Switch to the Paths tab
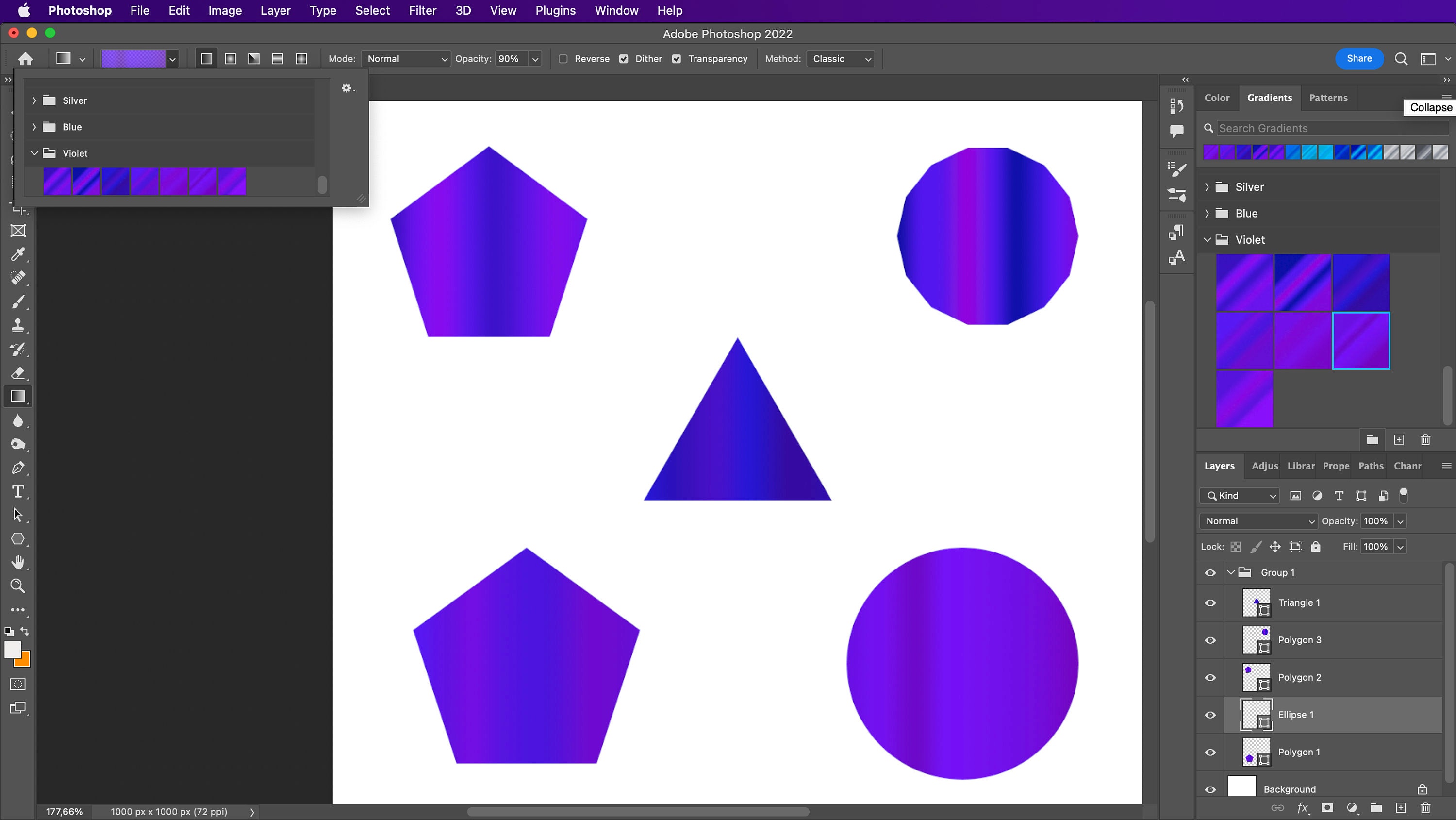1456x820 pixels. point(1371,466)
